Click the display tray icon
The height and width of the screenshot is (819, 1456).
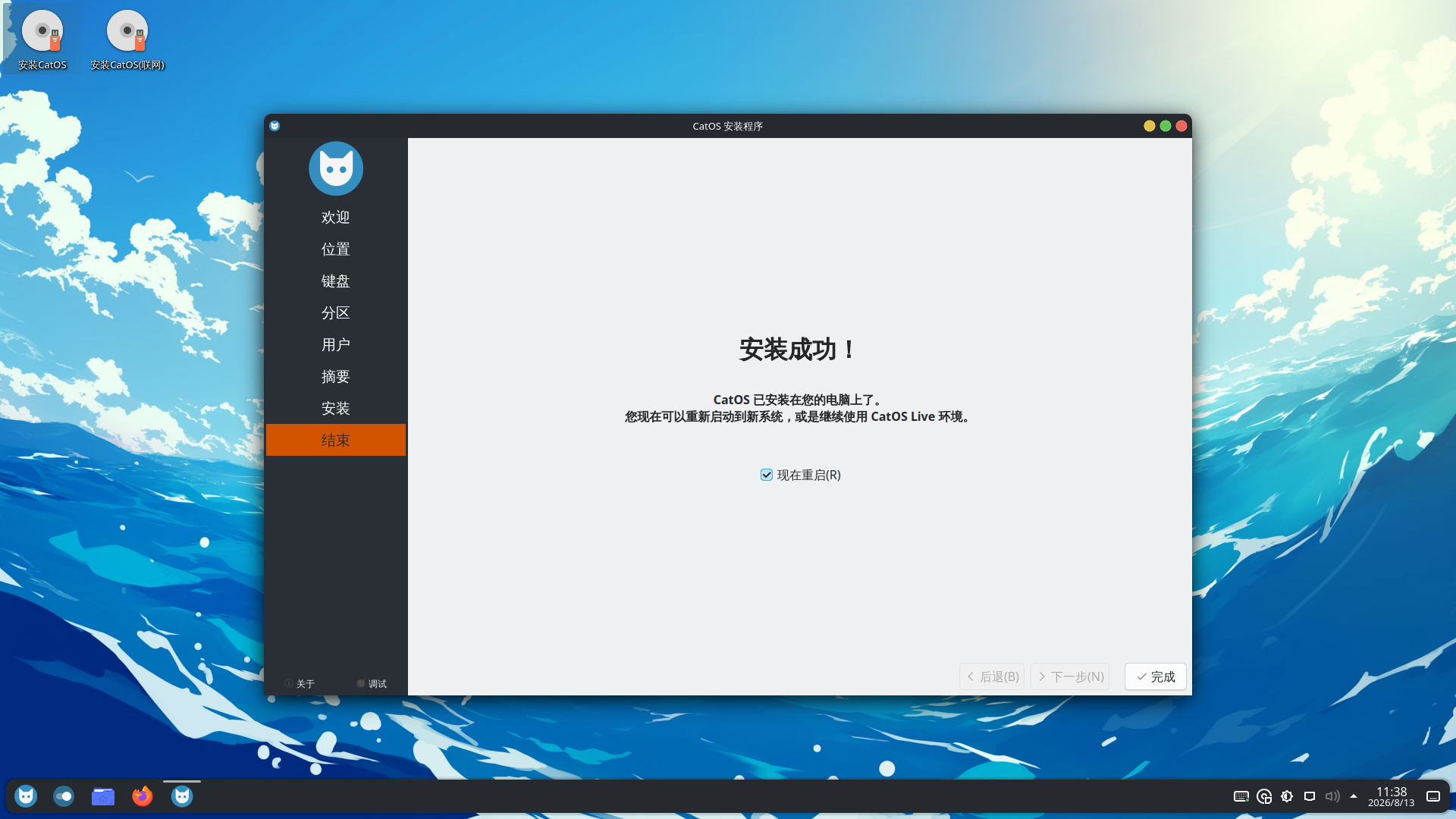1310,796
